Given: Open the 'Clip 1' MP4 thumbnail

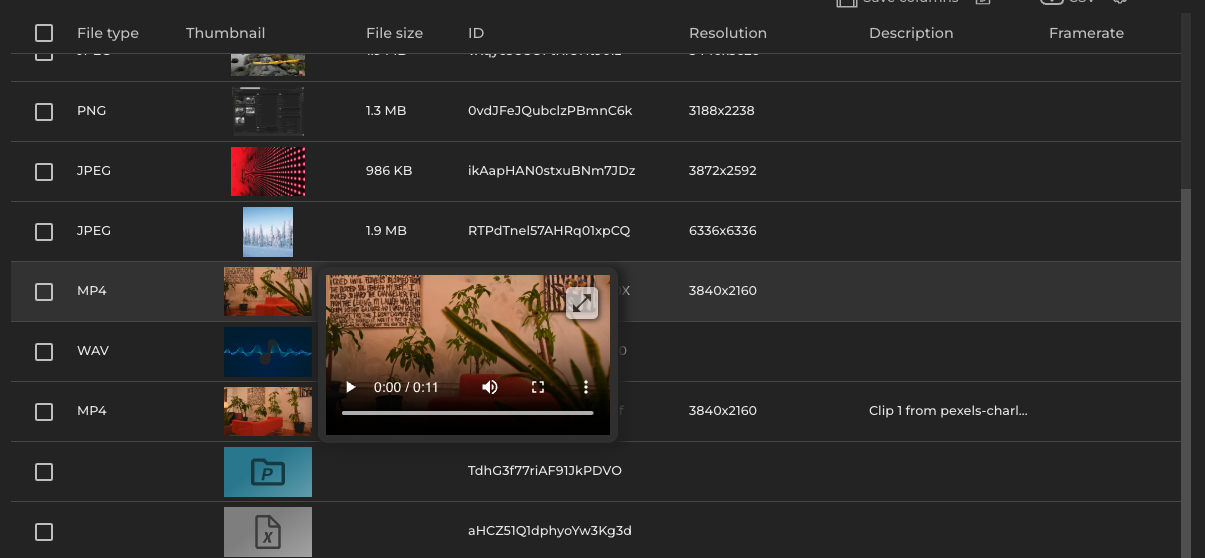Looking at the screenshot, I should click(x=268, y=411).
